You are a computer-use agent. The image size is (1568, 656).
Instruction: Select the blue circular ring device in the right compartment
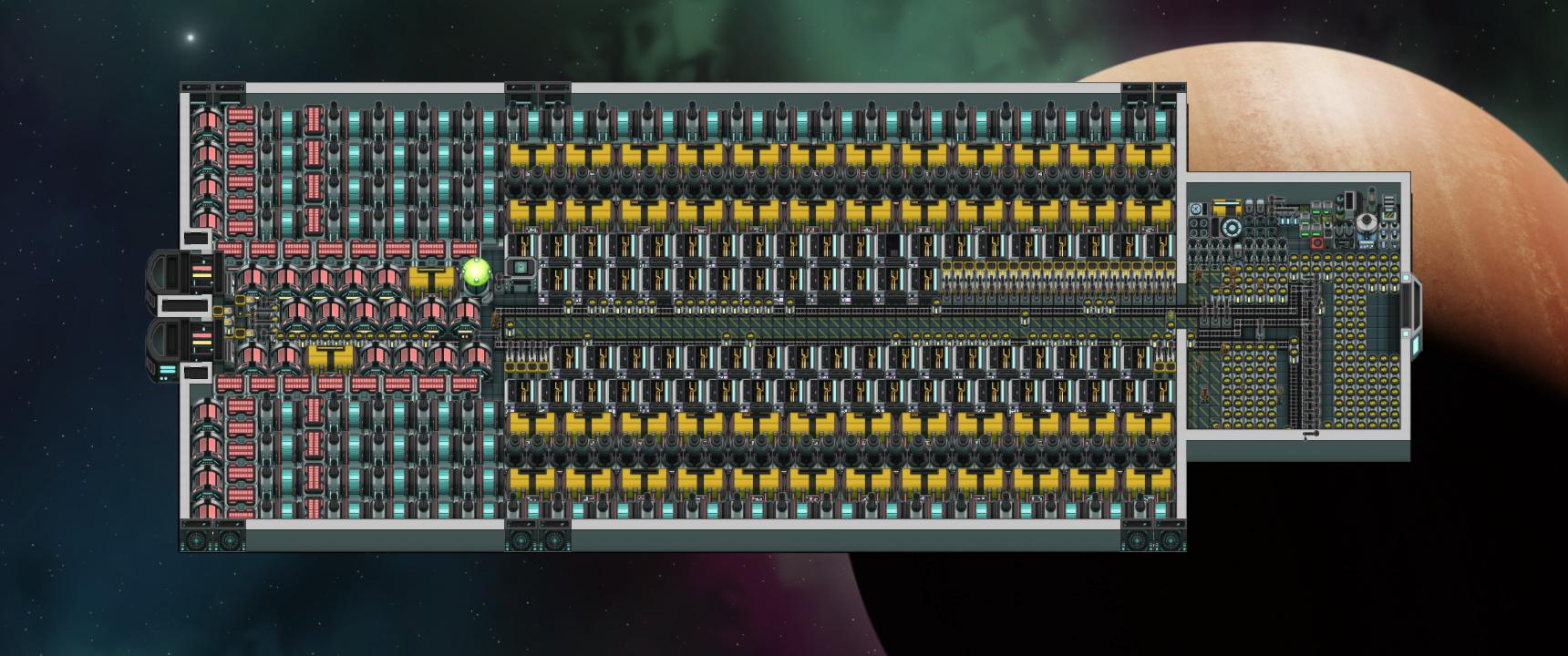(1232, 227)
